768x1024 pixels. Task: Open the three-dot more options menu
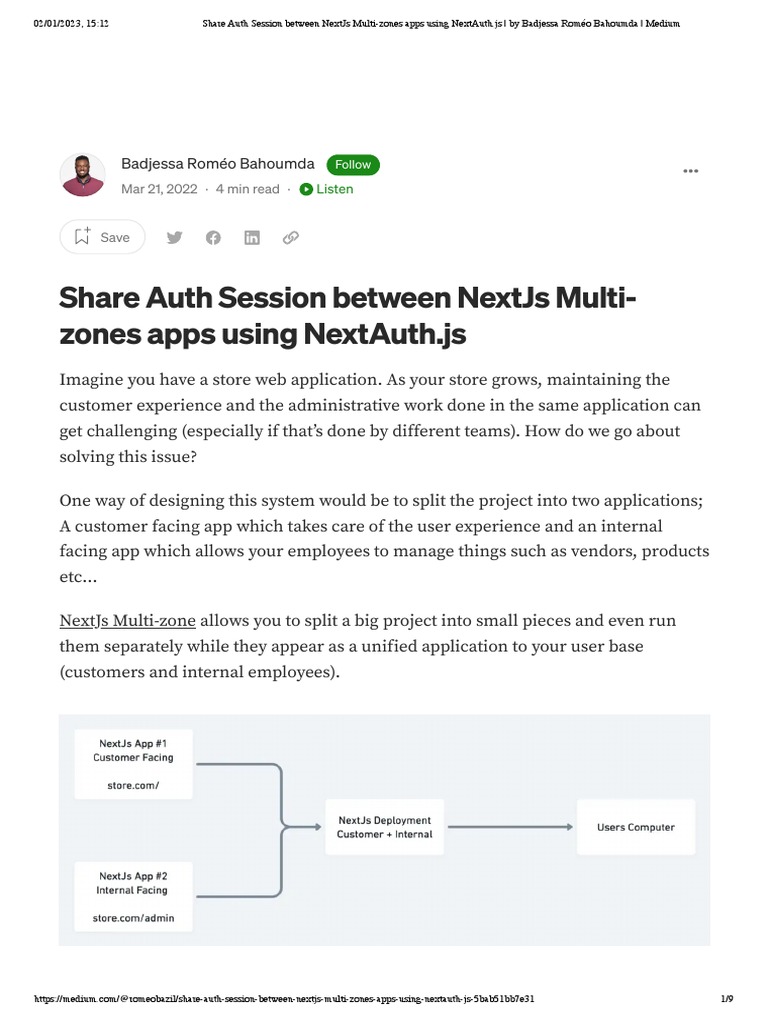[691, 171]
